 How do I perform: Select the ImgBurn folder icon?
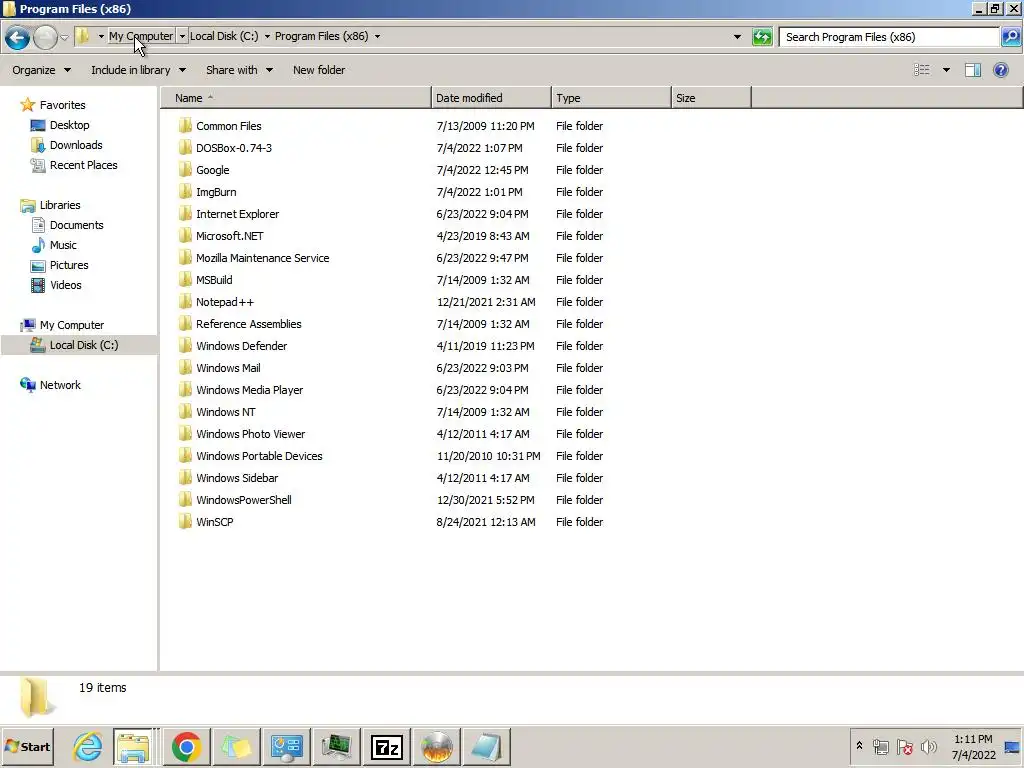[185, 192]
